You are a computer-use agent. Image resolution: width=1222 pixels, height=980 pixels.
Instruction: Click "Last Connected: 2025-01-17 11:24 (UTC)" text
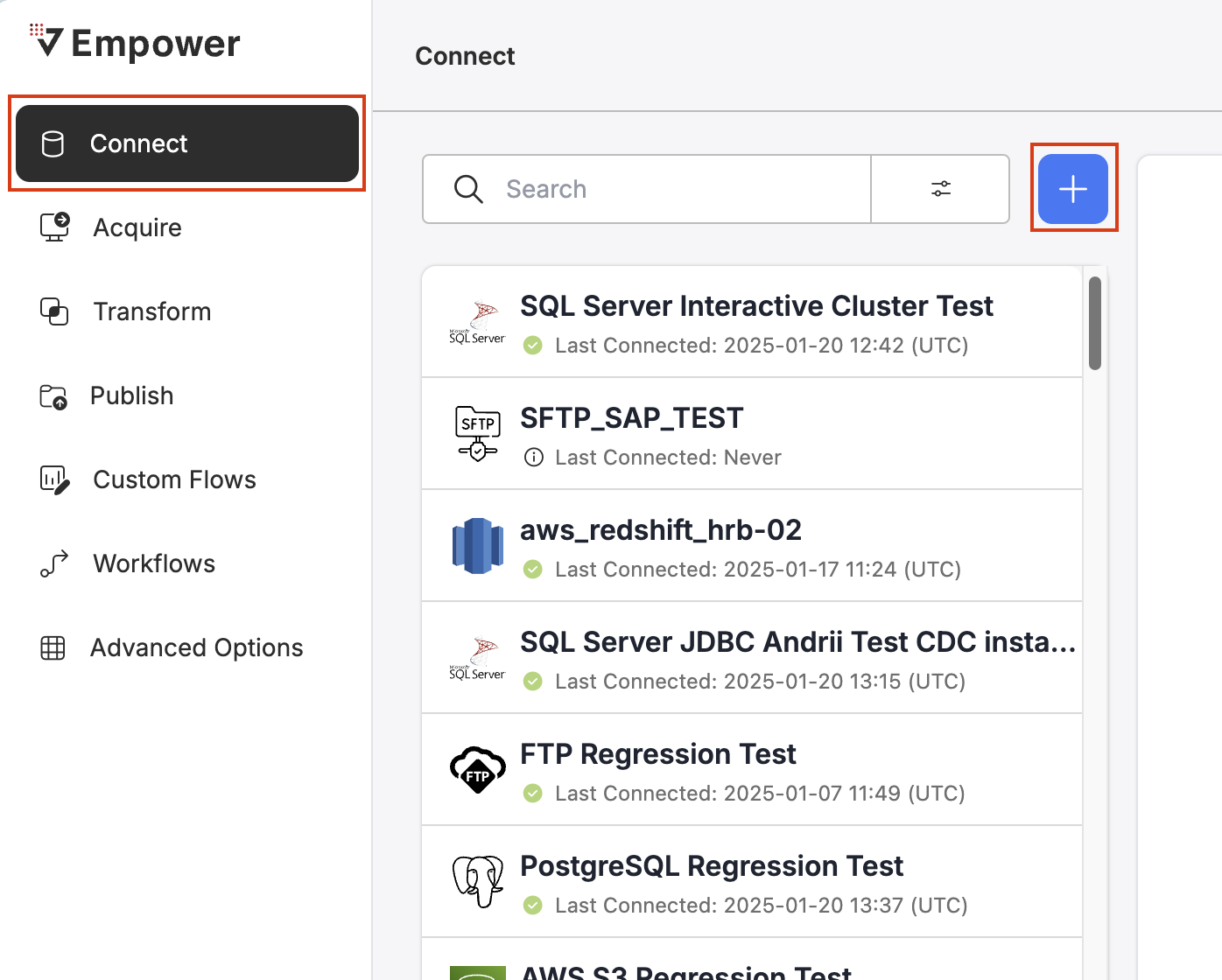point(758,570)
